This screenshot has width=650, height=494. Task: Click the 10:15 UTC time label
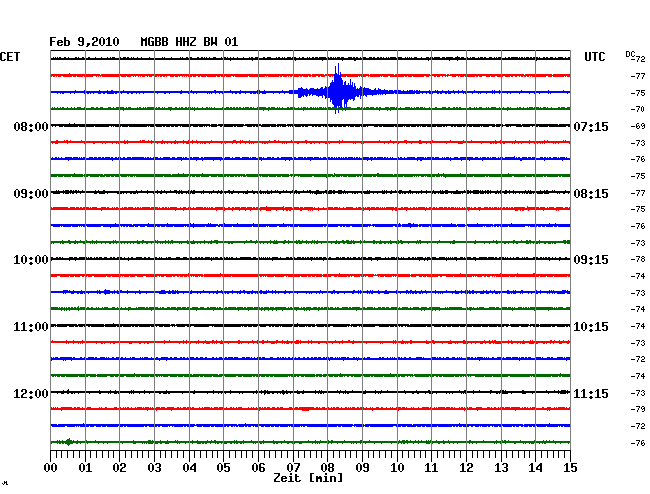pos(591,327)
